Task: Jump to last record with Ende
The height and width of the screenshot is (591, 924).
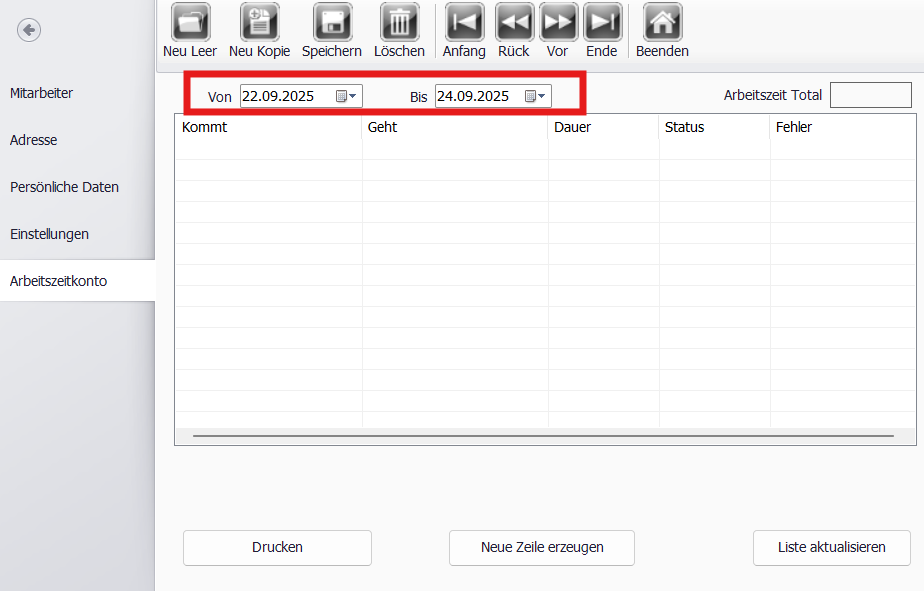Action: 602,22
